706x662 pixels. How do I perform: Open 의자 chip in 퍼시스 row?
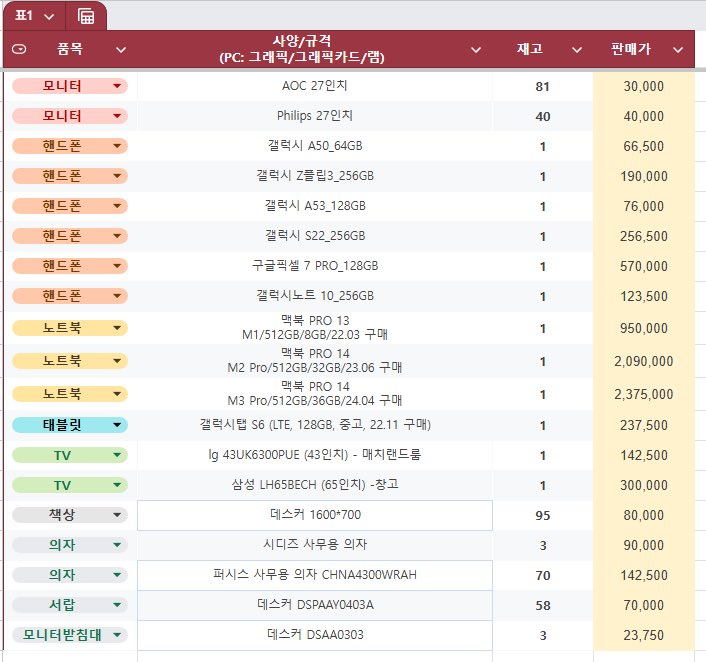coord(70,575)
